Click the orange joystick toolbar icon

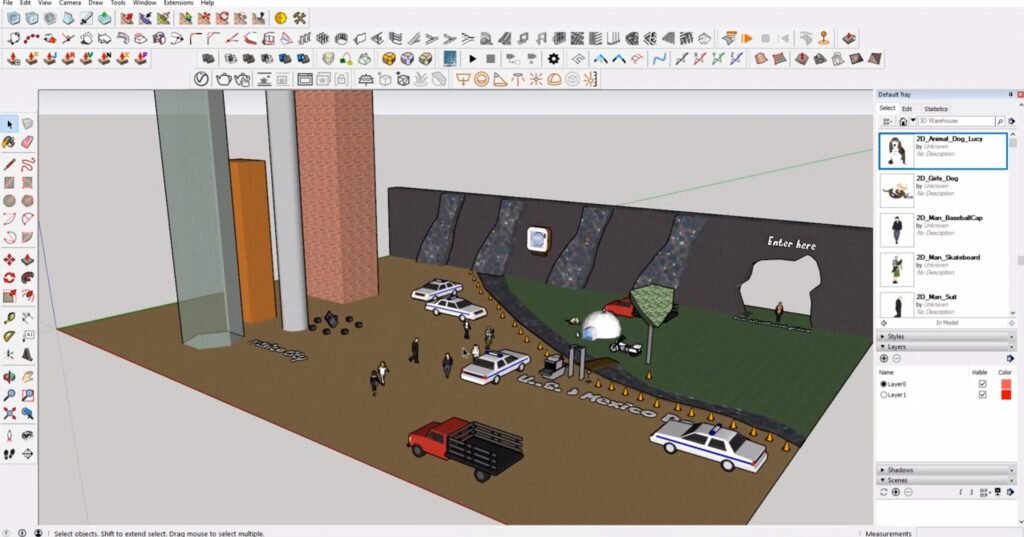824,38
